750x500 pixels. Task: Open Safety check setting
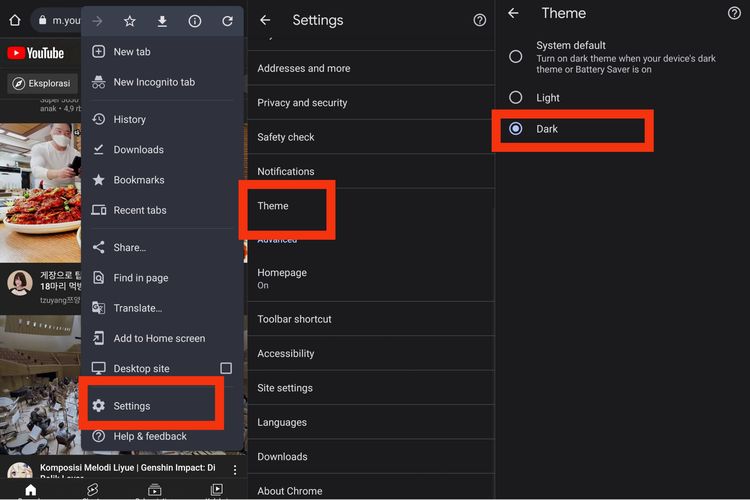point(371,137)
